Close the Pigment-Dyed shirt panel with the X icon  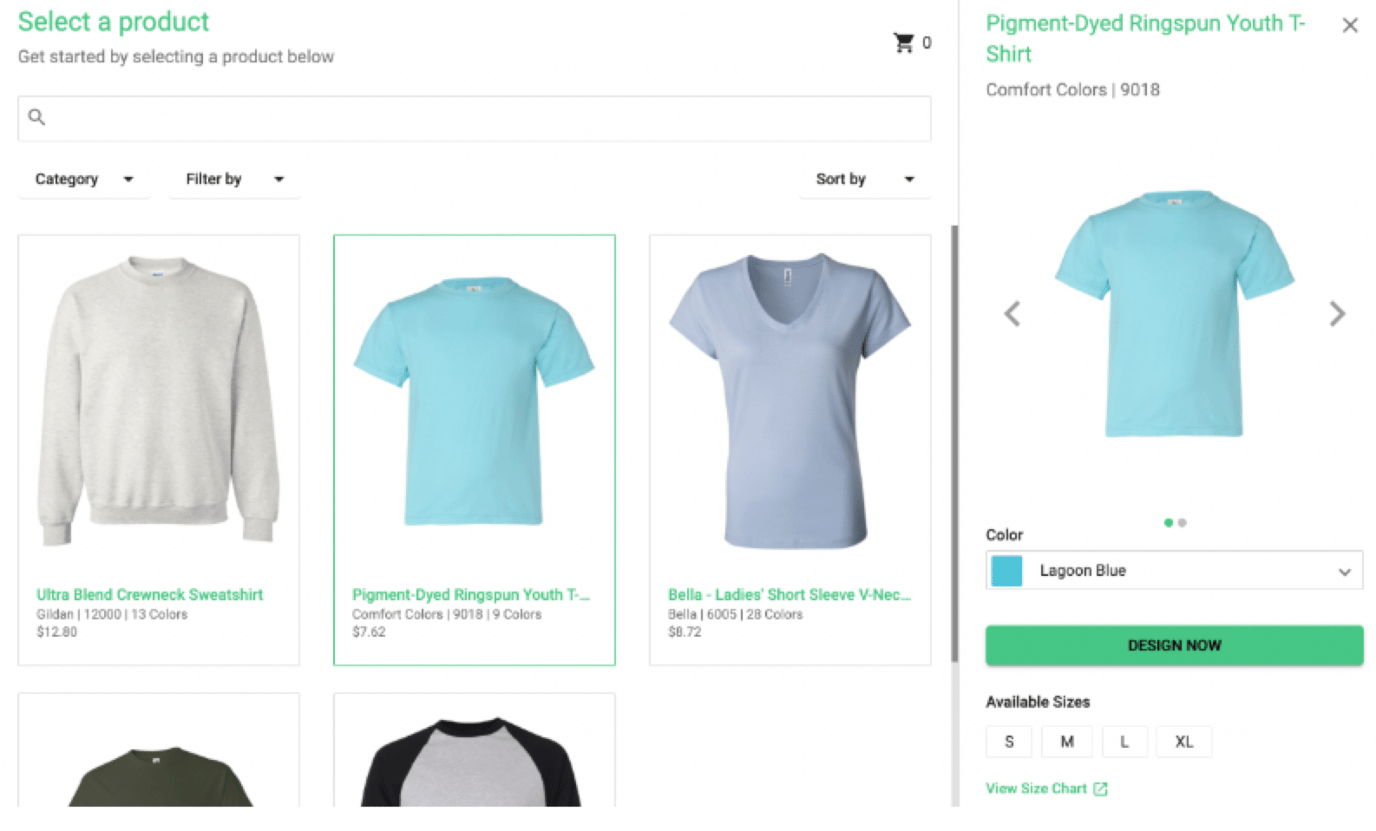[x=1350, y=24]
